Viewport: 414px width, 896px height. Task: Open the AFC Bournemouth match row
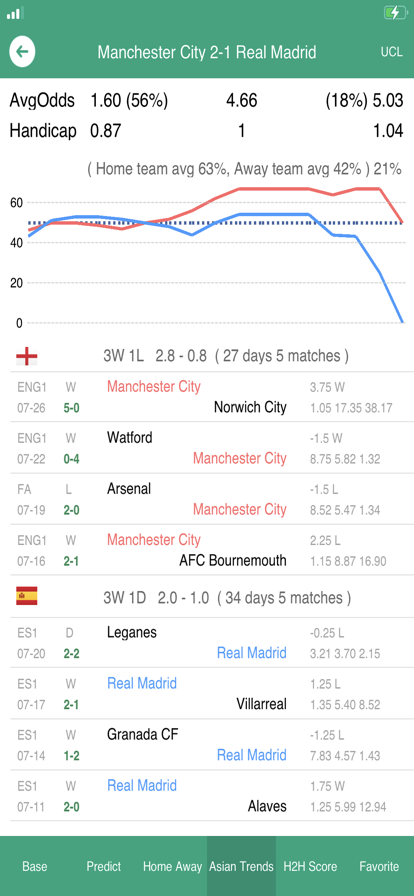click(x=207, y=550)
